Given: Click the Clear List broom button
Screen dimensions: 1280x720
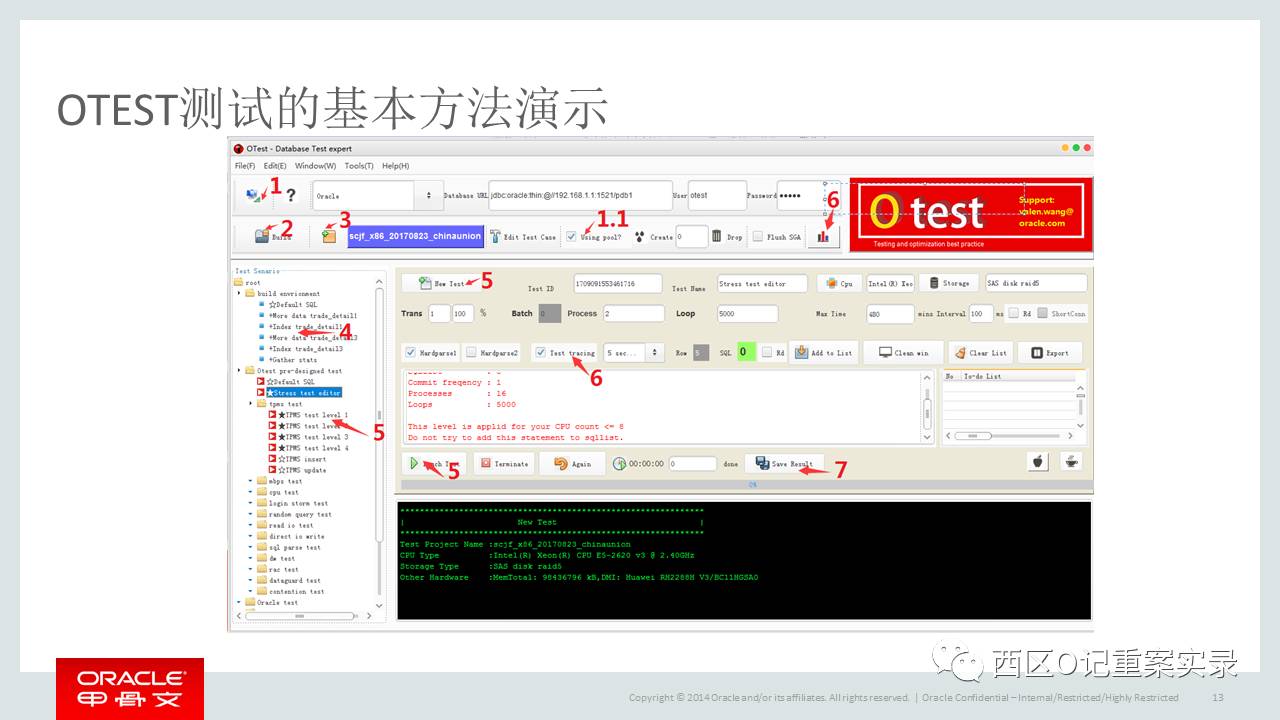Looking at the screenshot, I should [979, 352].
